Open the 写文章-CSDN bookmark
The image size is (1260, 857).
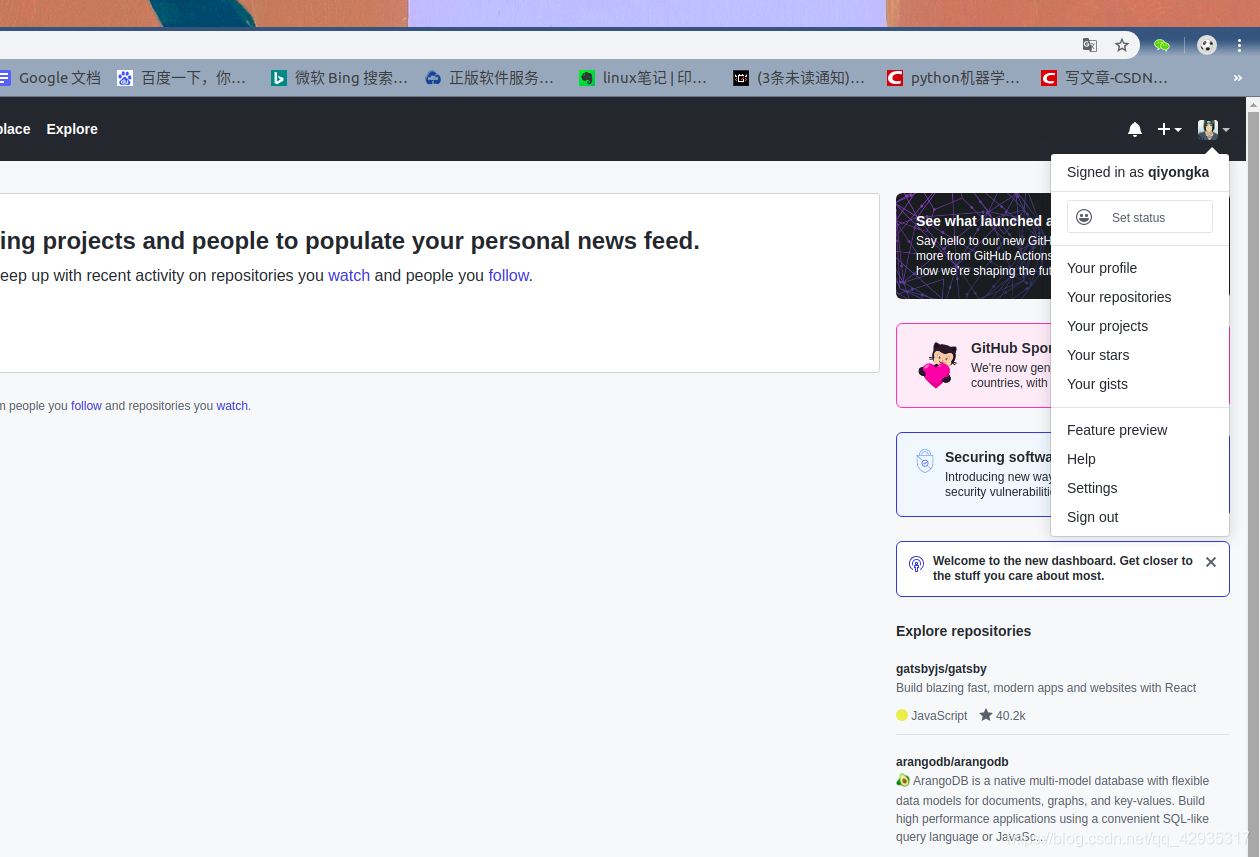point(1104,77)
